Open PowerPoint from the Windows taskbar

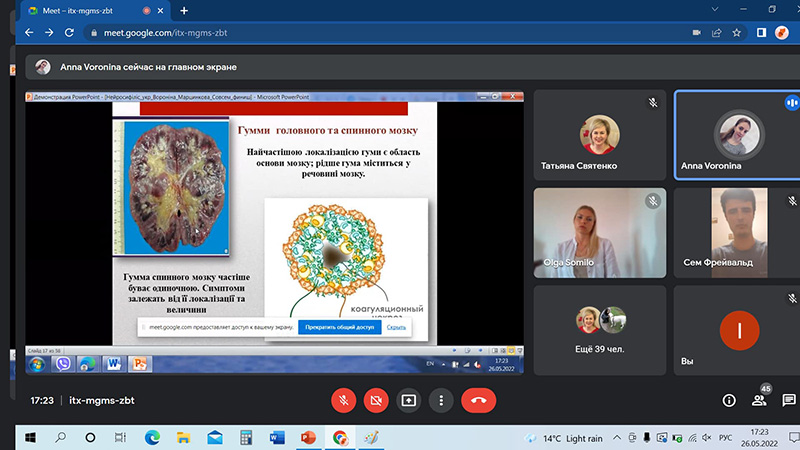click(308, 438)
